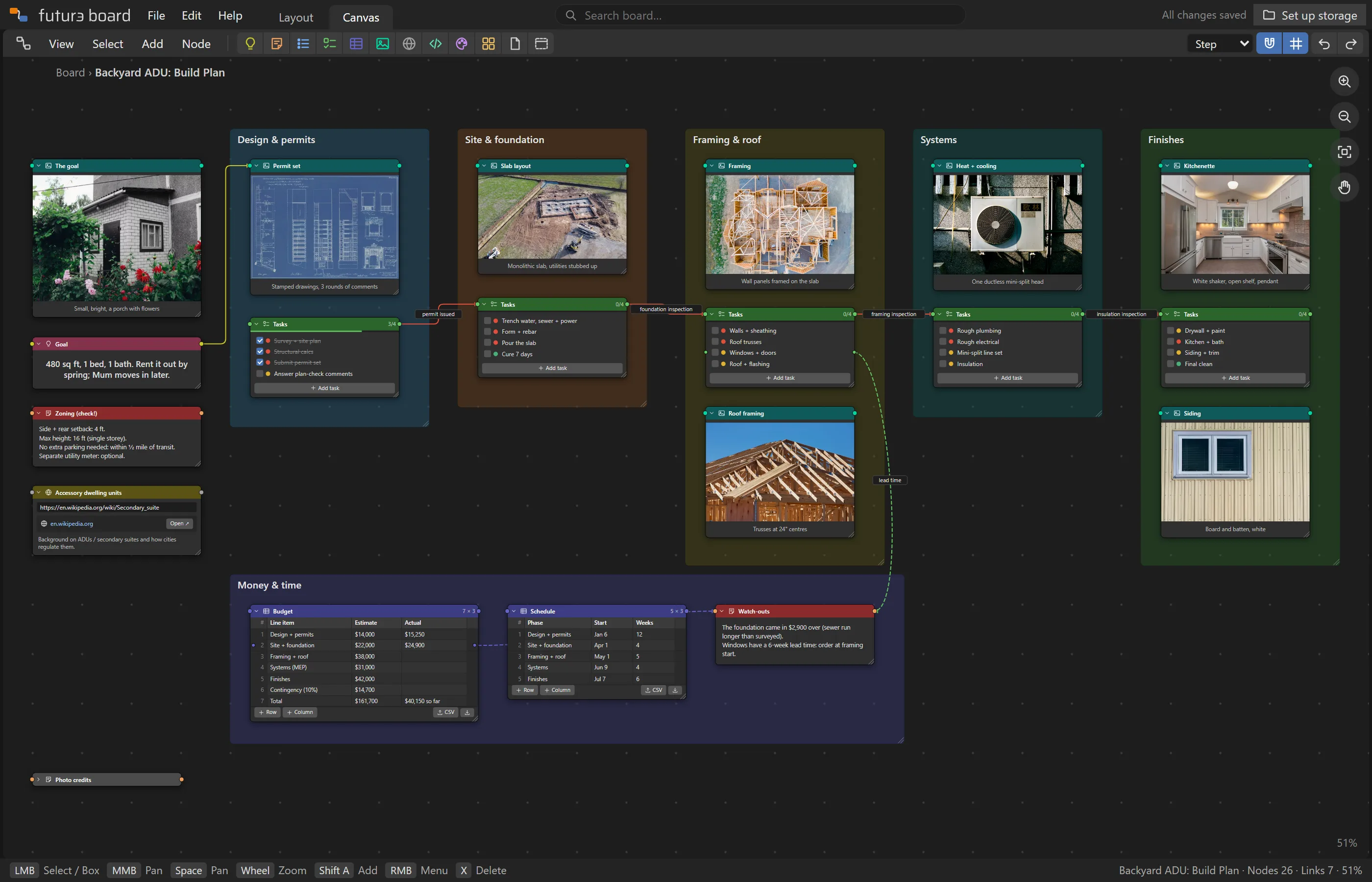
Task: Collapse the Zoning (check!) node
Action: click(x=38, y=413)
